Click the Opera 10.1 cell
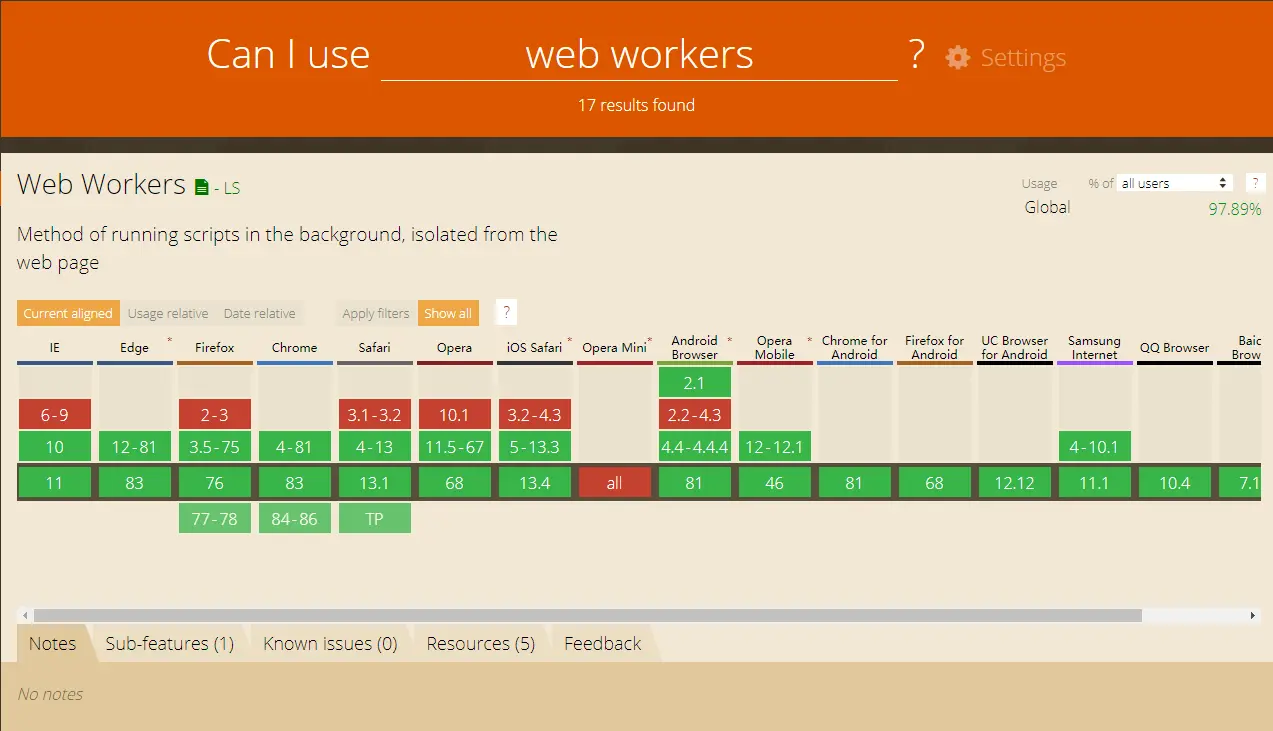 point(455,415)
